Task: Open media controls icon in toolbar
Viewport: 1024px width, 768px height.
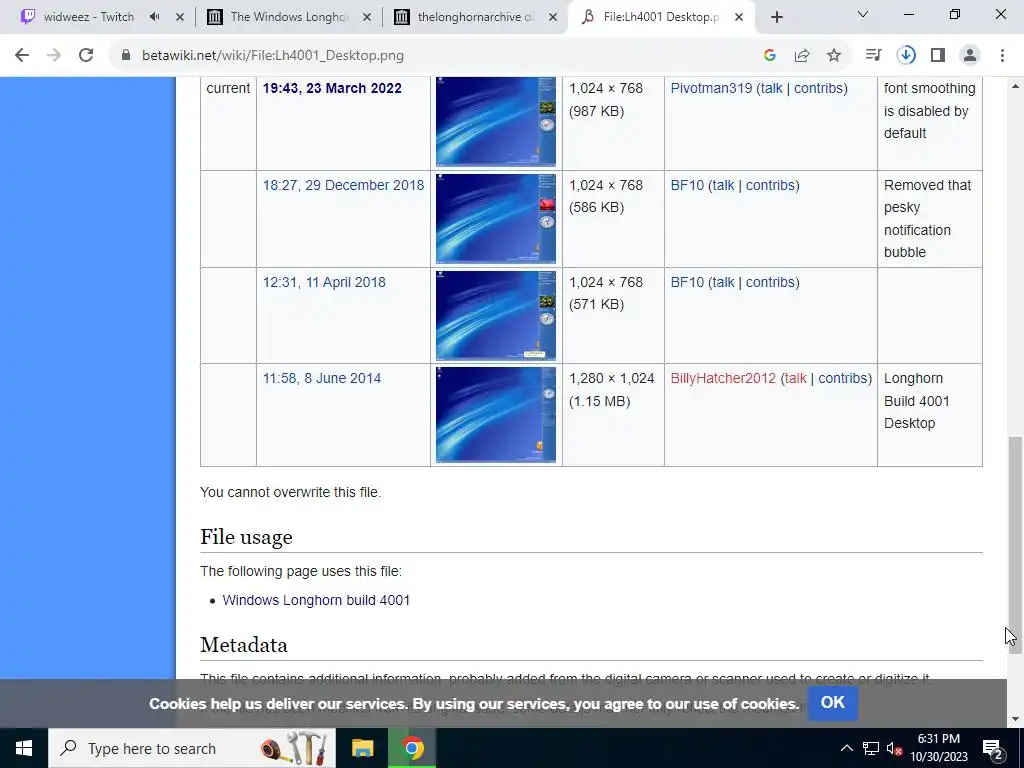Action: pyautogui.click(x=873, y=56)
